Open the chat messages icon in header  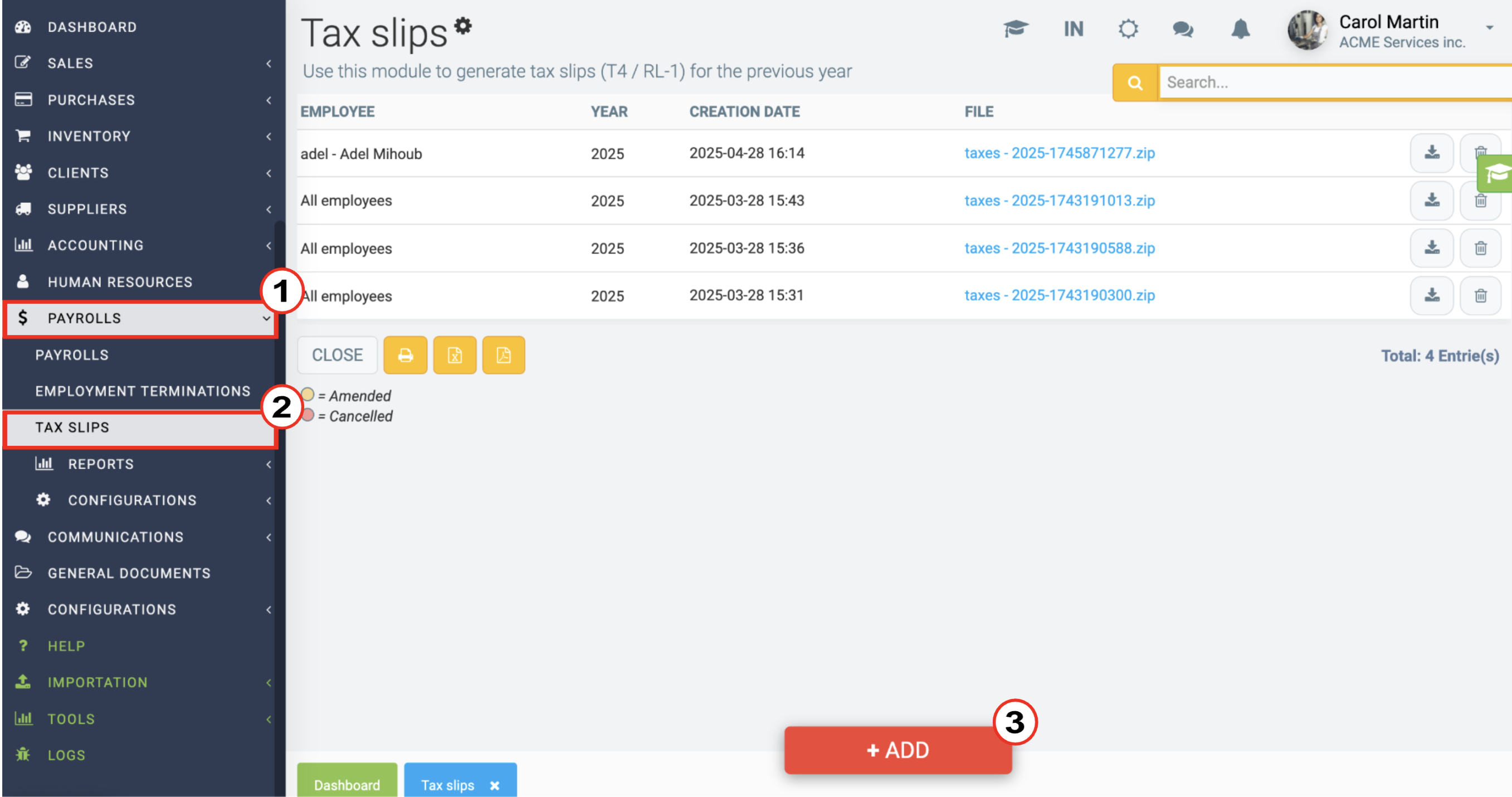click(1183, 29)
